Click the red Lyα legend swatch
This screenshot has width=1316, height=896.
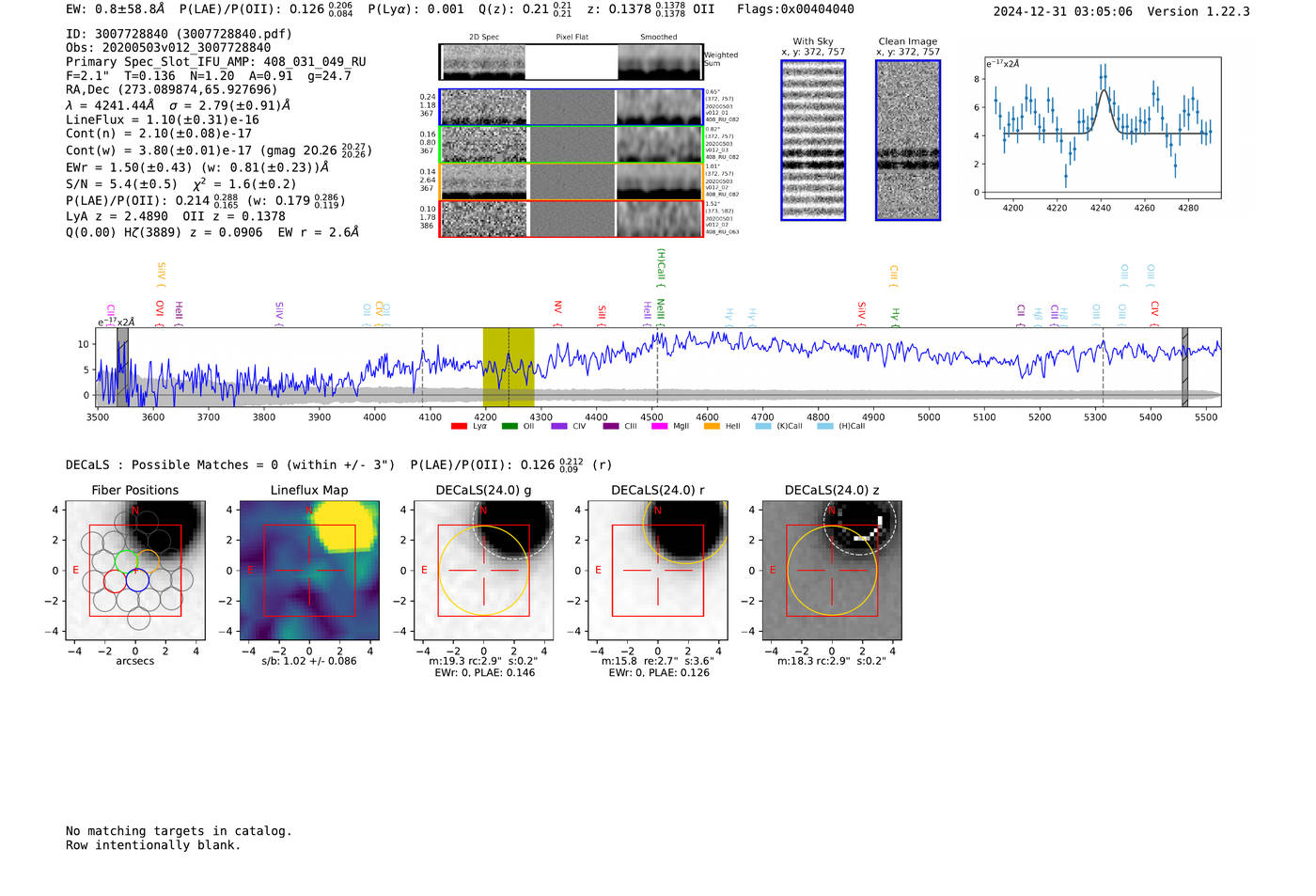(459, 426)
